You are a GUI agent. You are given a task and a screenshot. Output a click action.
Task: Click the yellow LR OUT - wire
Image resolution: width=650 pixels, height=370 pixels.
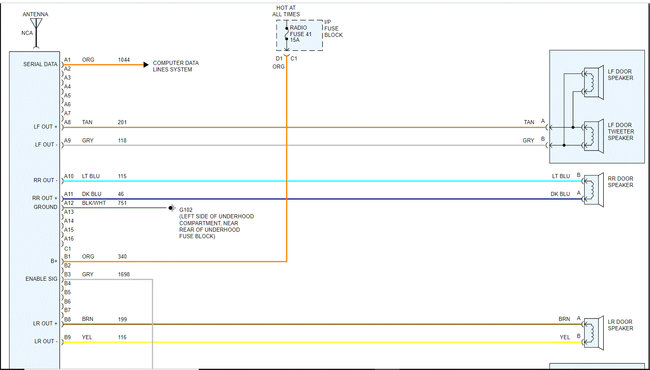click(x=323, y=342)
